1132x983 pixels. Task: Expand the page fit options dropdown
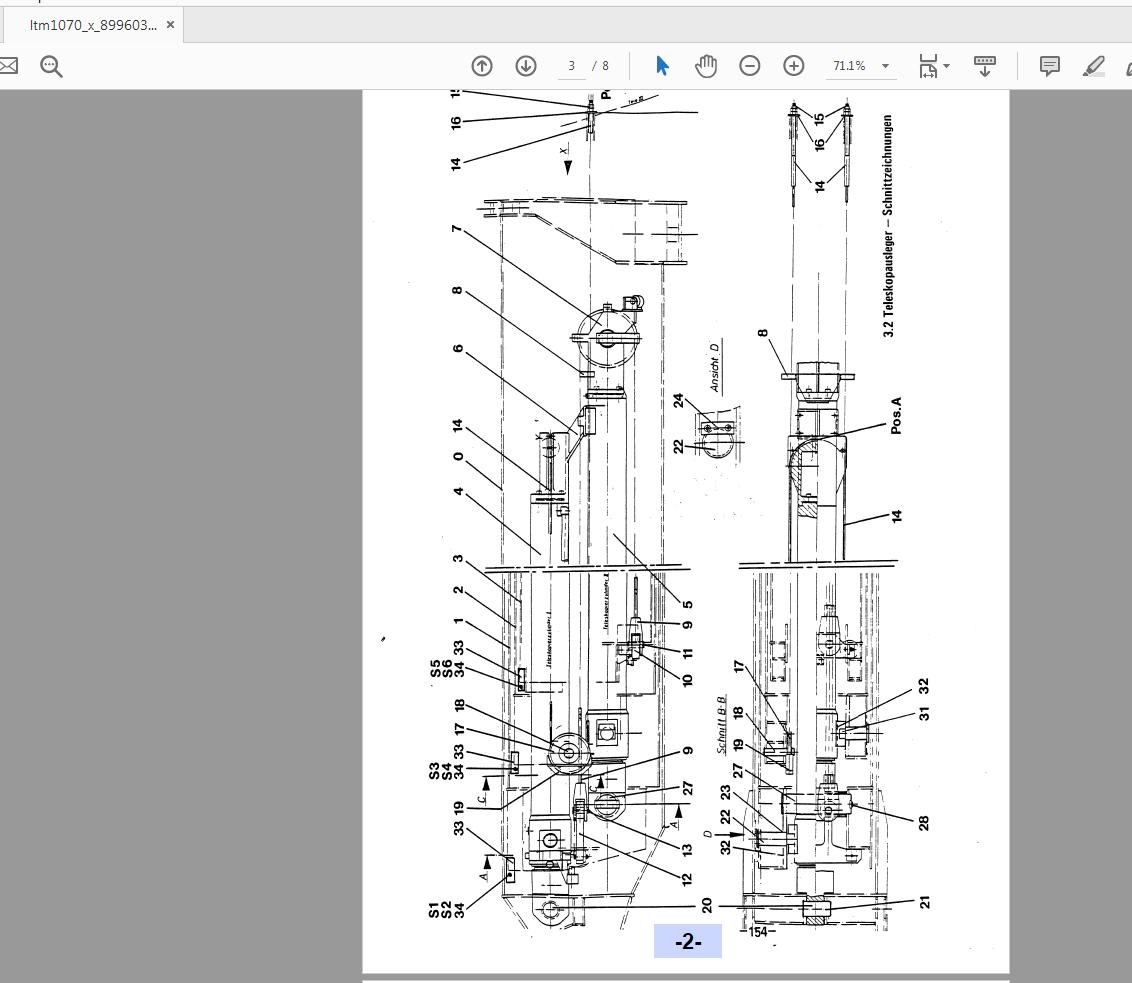(934, 66)
